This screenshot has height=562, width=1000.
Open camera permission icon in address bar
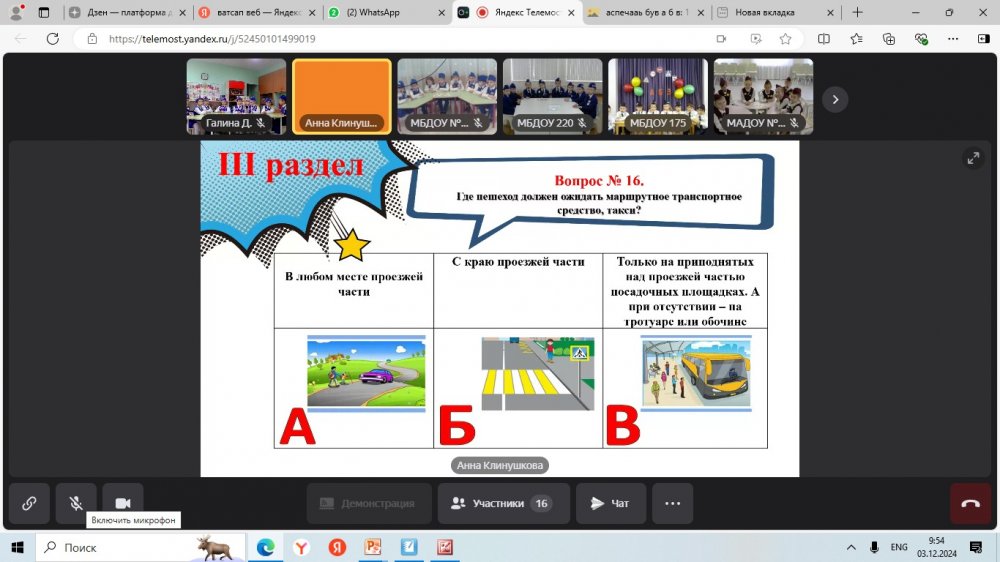tap(721, 39)
